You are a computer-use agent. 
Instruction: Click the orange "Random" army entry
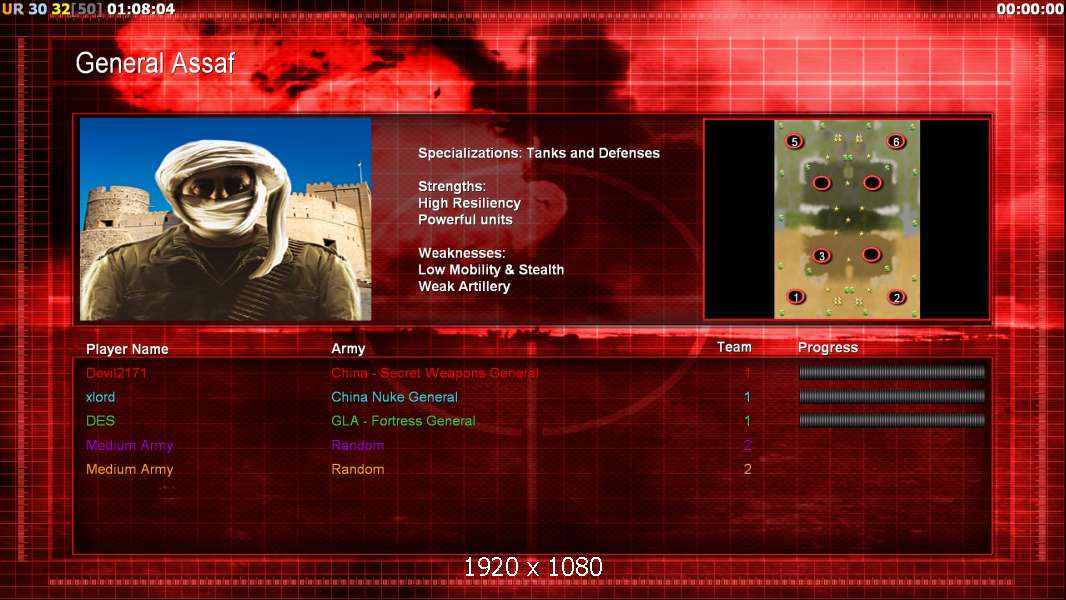coord(358,470)
